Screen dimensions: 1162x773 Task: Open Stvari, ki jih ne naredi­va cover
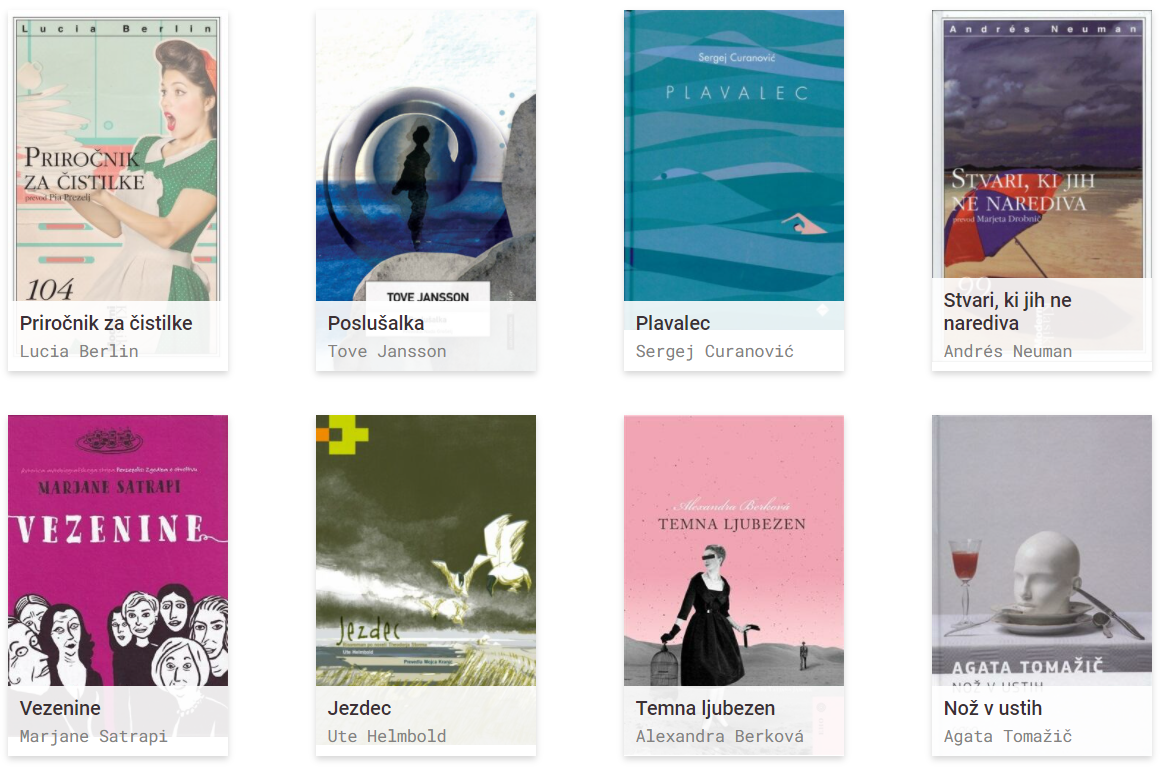point(1042,145)
